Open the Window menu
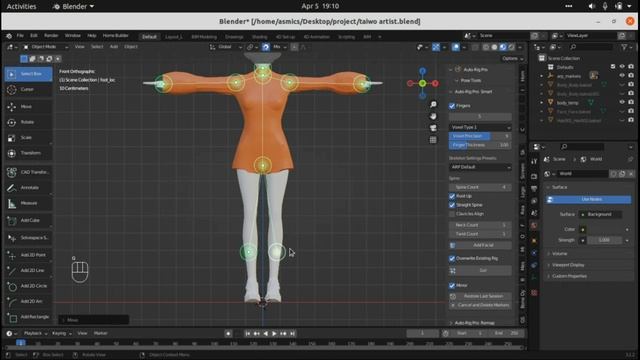Screen dimensions: 640x360 73,36
